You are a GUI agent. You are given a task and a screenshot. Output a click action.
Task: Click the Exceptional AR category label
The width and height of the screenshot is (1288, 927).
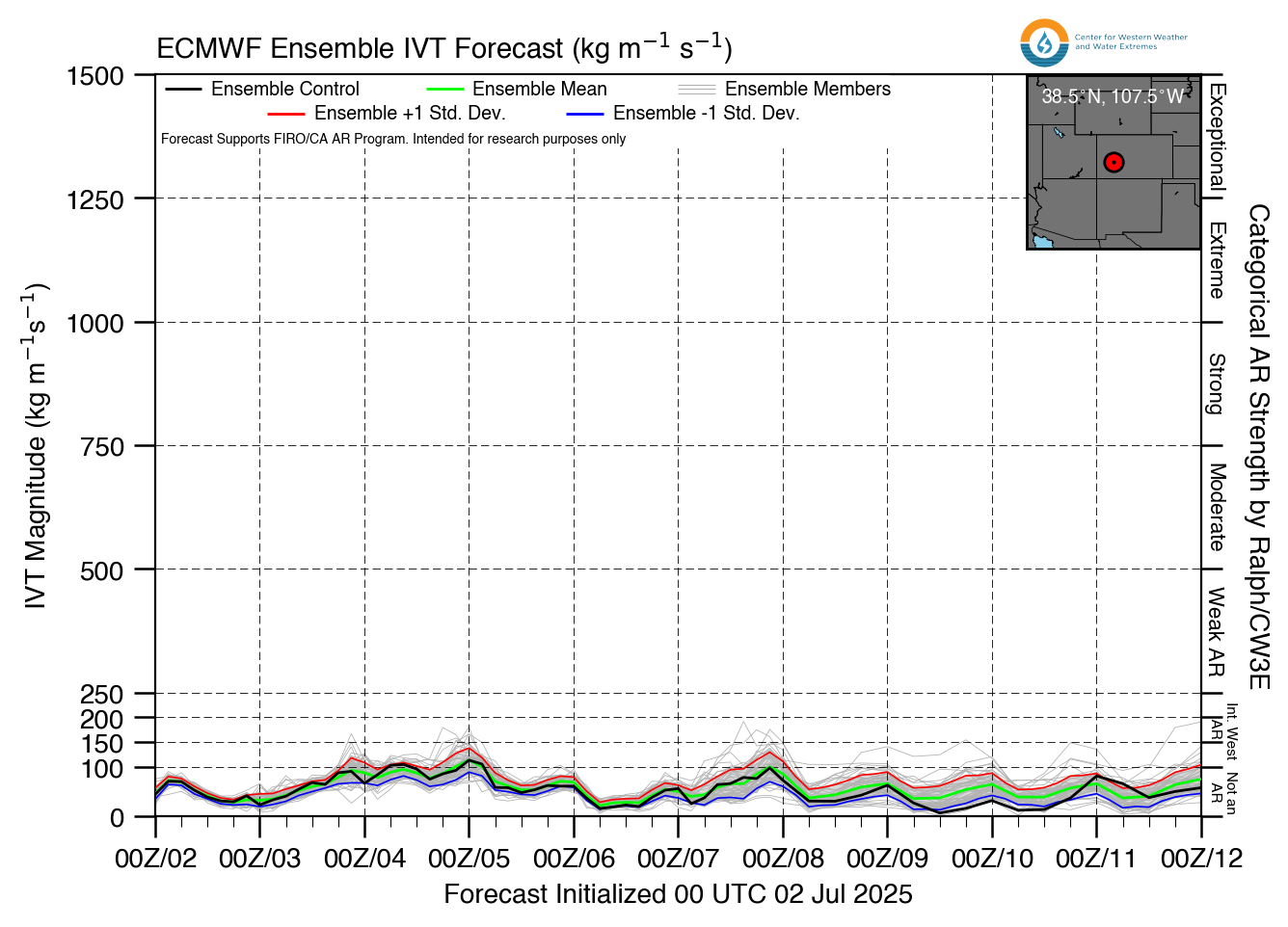click(1218, 137)
